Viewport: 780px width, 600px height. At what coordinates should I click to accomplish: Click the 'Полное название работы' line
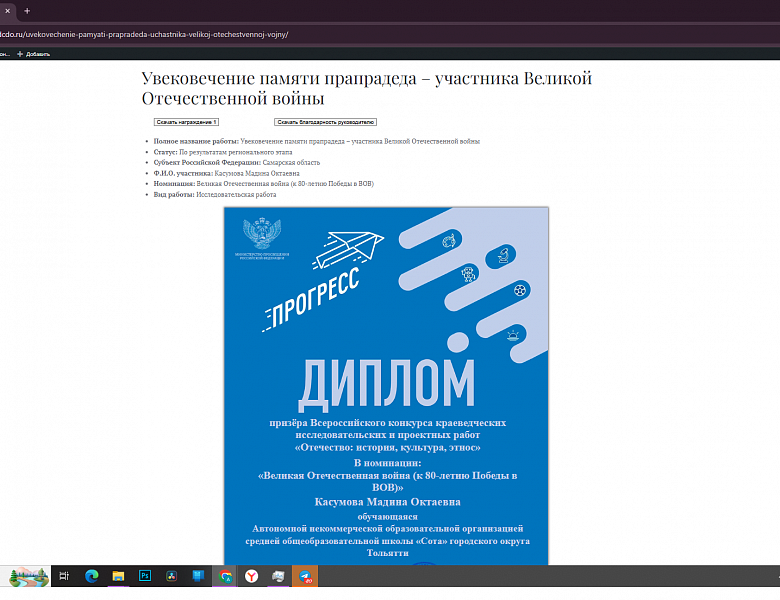316,141
